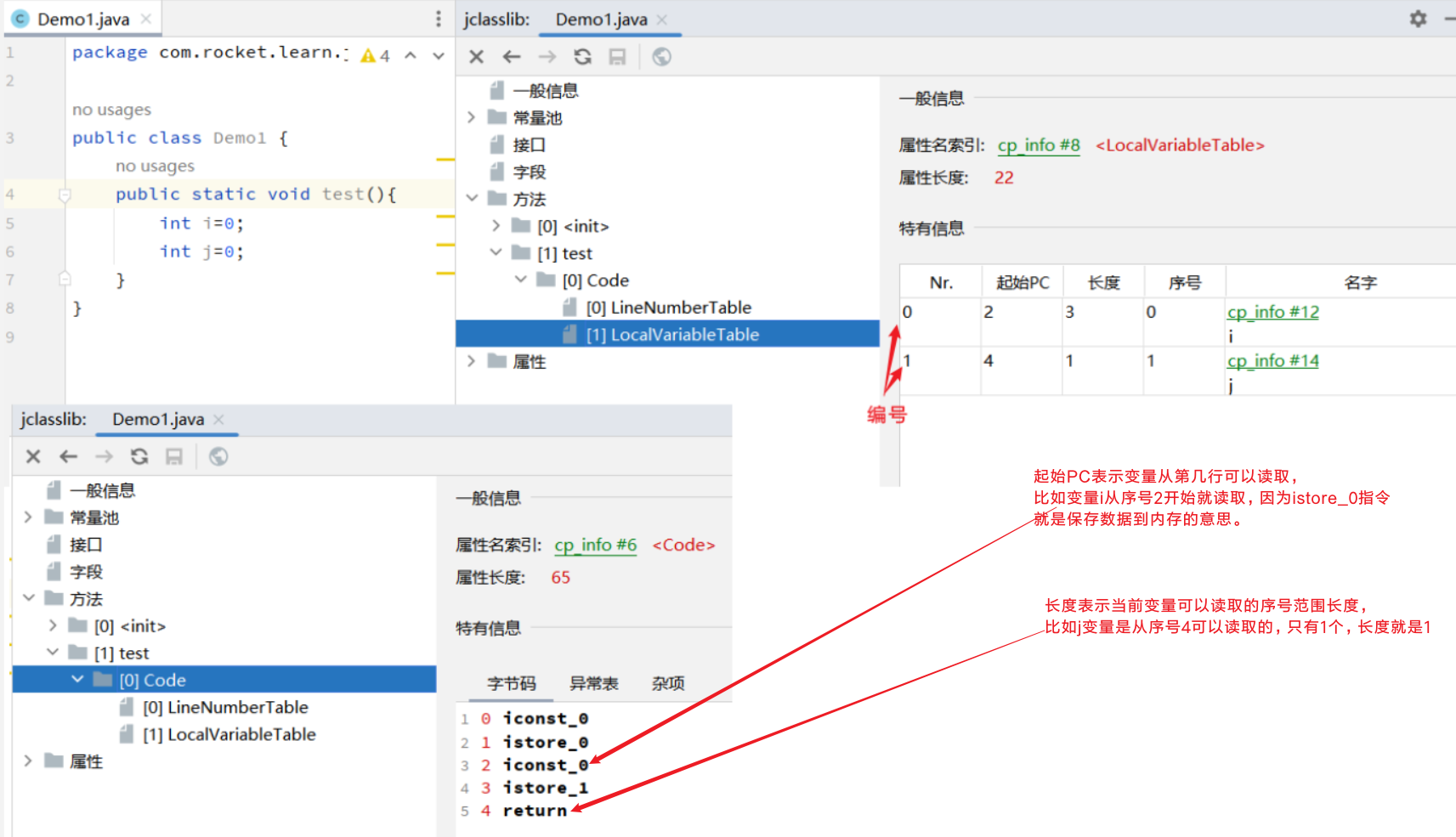Screen dimensions: 1456x837
Task: Open the browser globe icon in lower jclasslib toolbar
Action: point(218,457)
